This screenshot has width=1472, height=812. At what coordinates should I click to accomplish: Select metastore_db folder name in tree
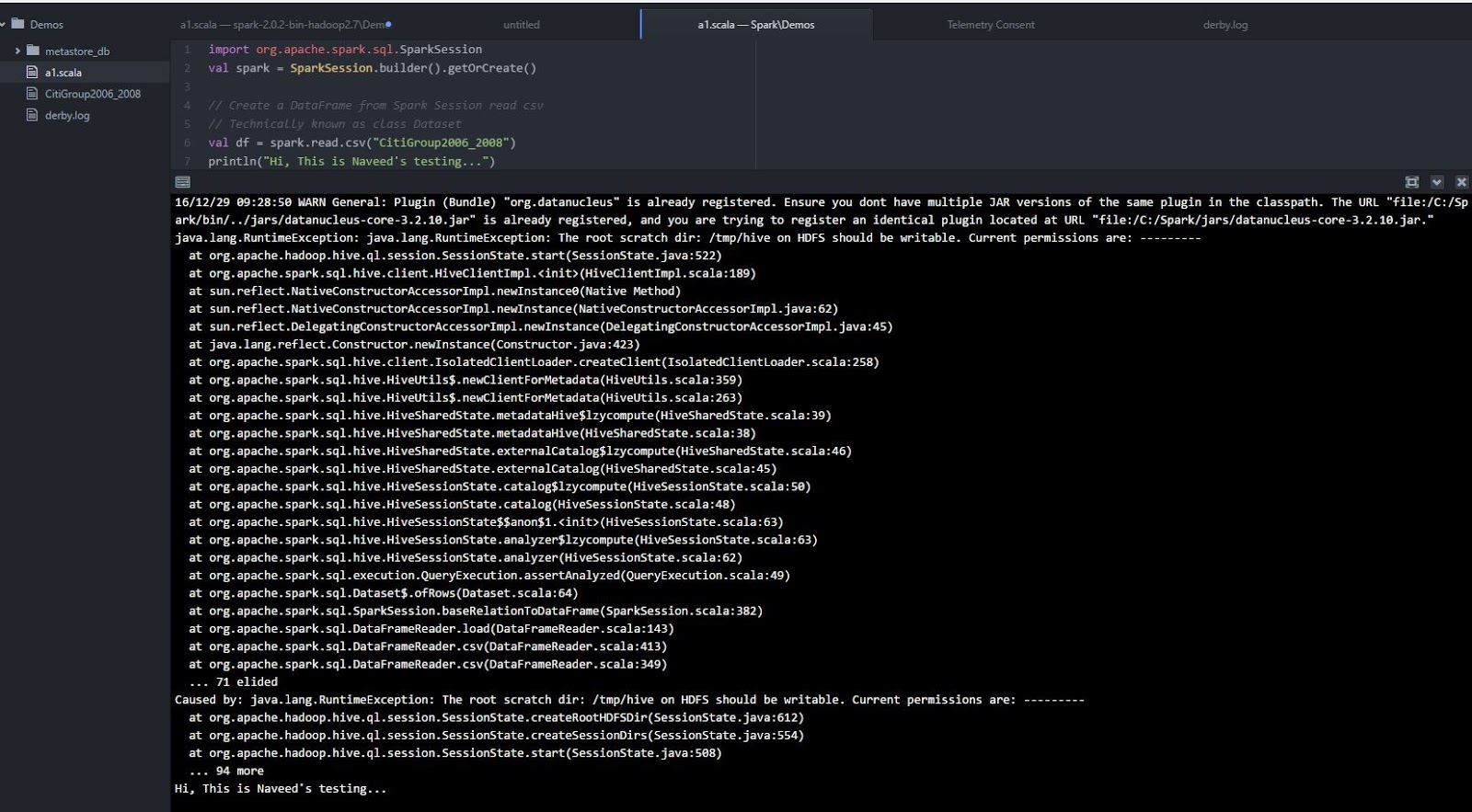point(77,51)
